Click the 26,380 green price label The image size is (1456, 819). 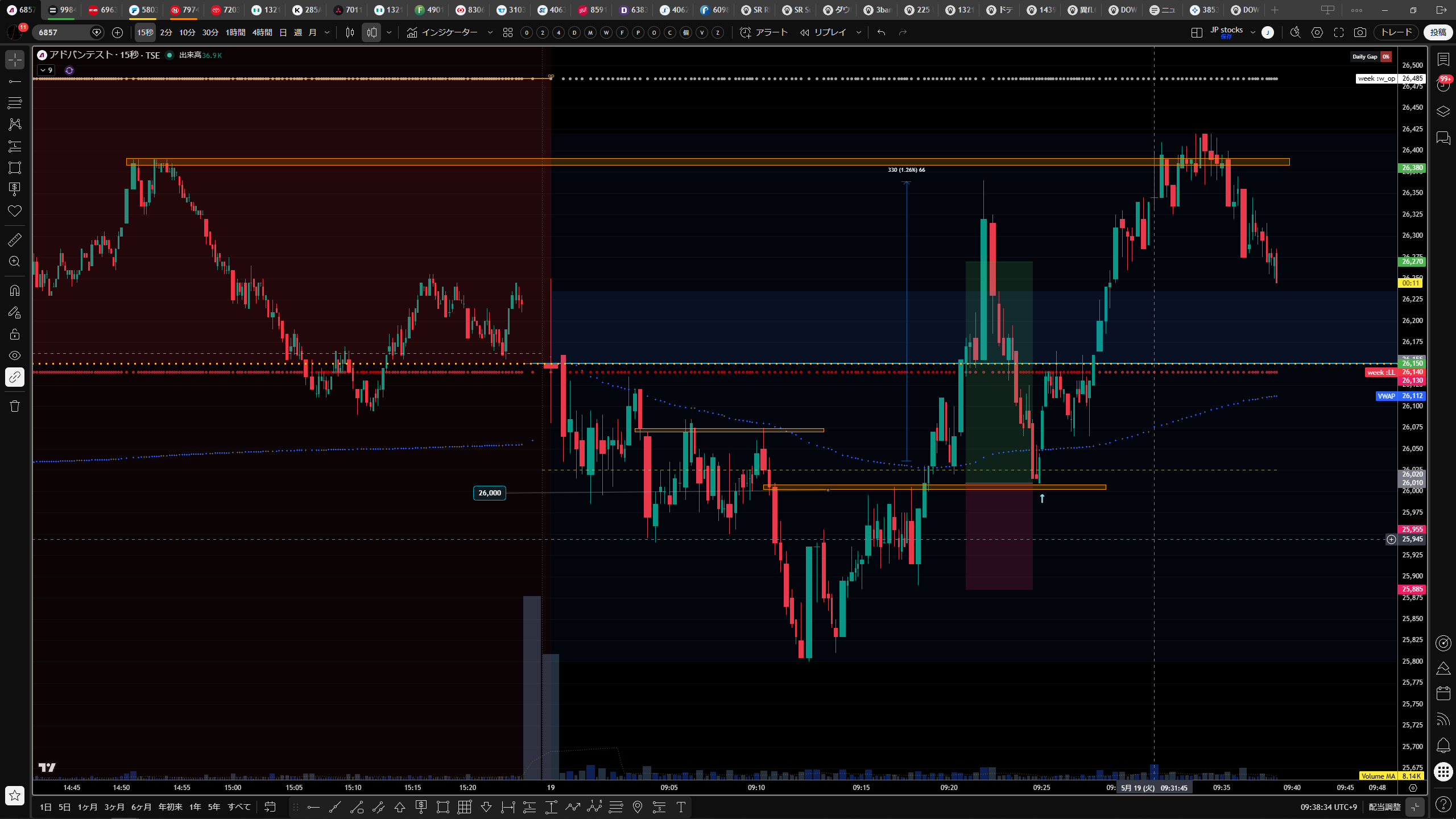[1412, 168]
